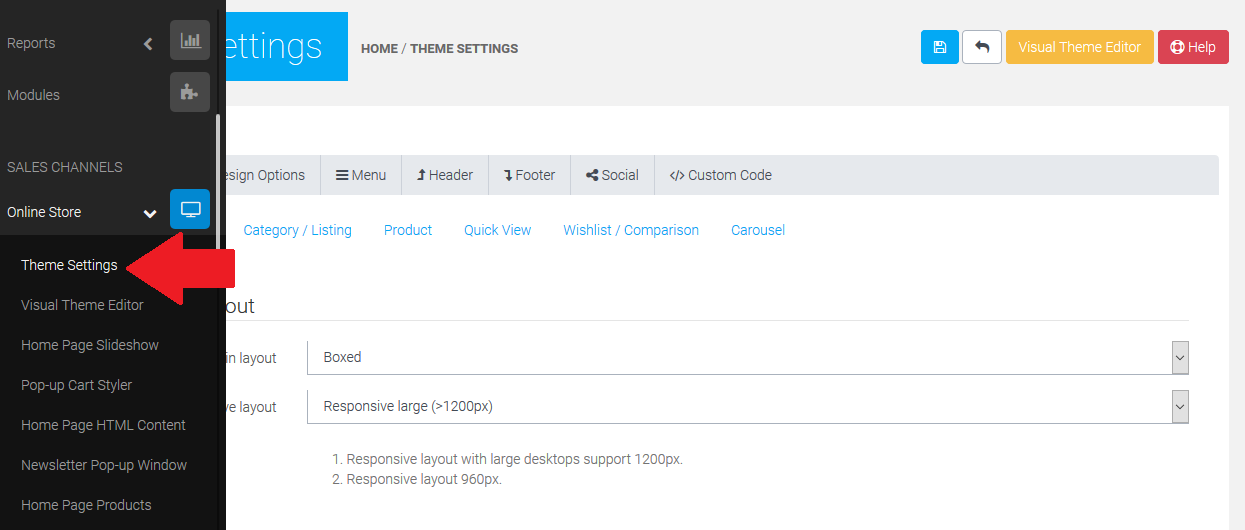The width and height of the screenshot is (1245, 530).
Task: Select the Social tab
Action: [x=612, y=175]
